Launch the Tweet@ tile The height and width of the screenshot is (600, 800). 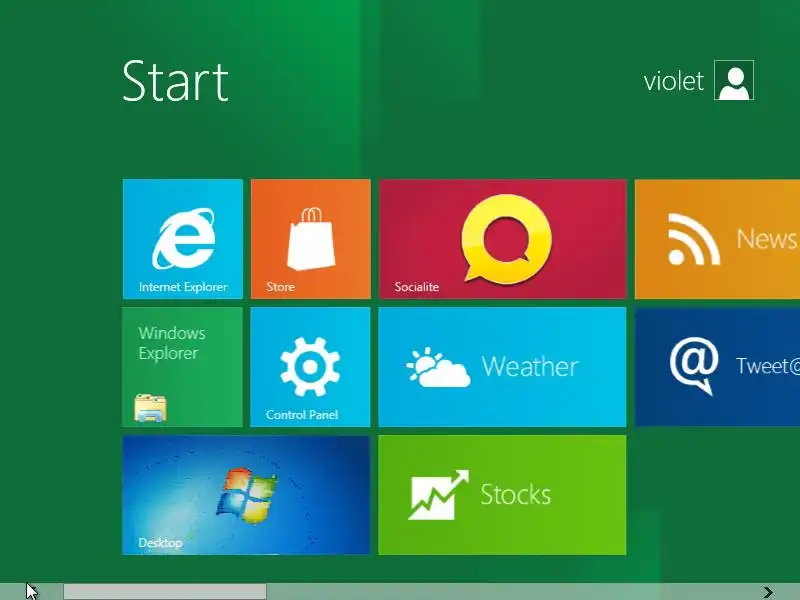point(717,367)
